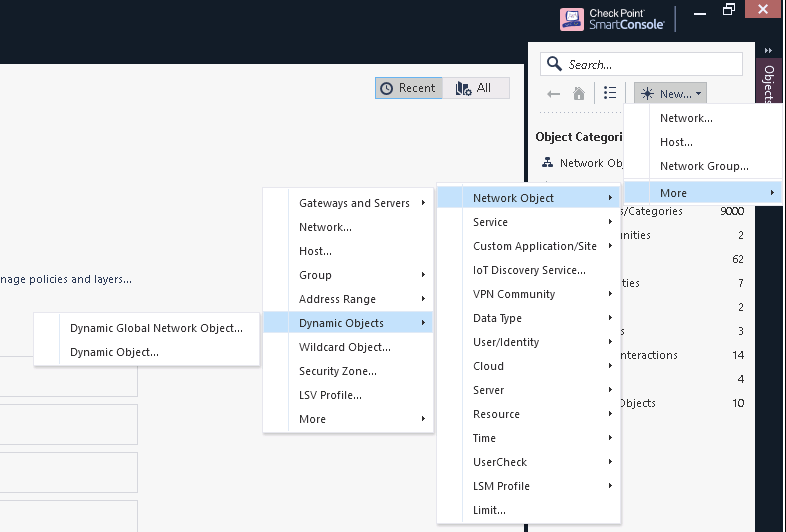This screenshot has width=786, height=532.
Task: Expand the Resource submenu
Action: [529, 414]
